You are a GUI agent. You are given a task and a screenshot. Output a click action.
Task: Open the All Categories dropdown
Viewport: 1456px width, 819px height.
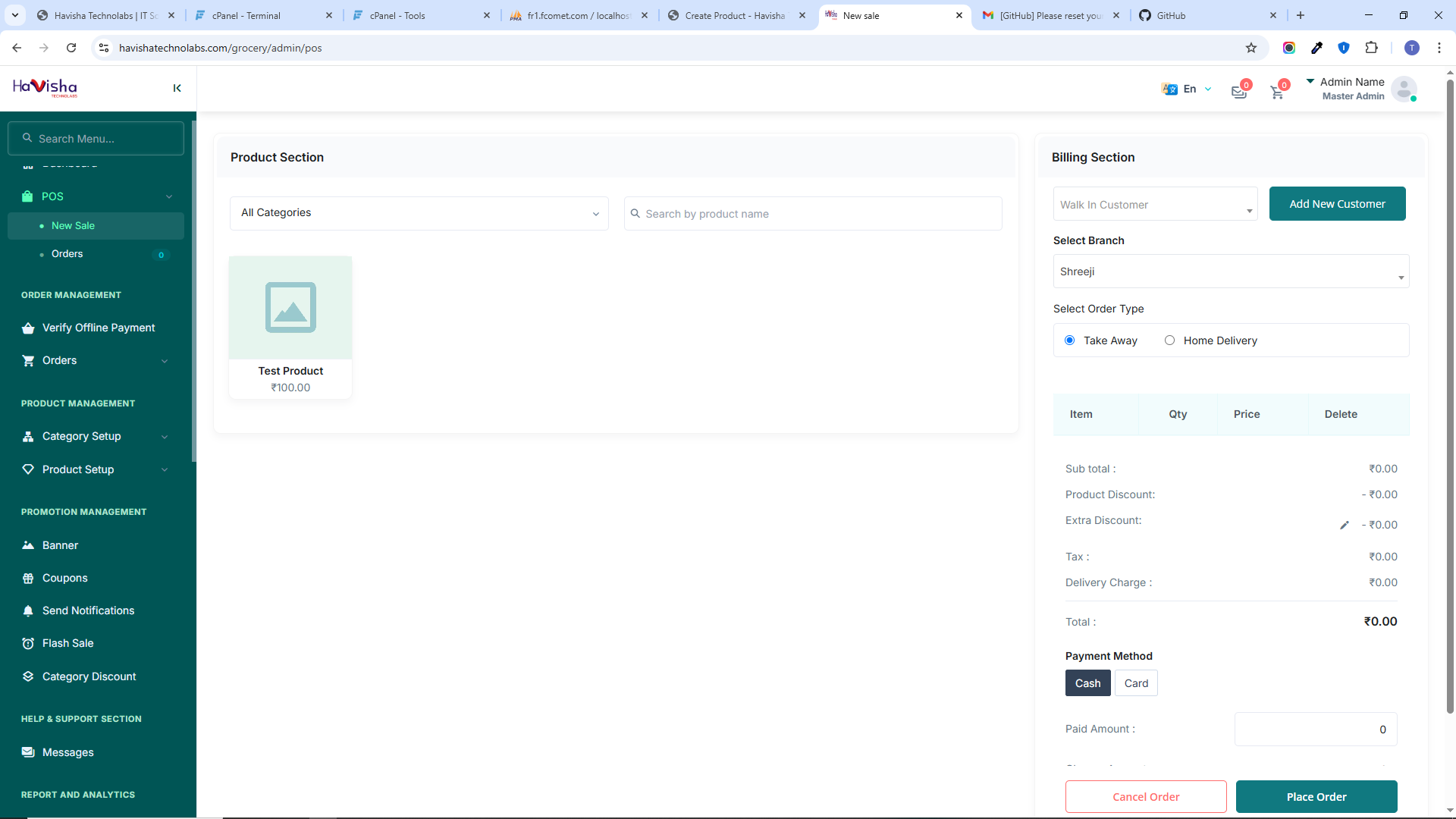tap(419, 213)
